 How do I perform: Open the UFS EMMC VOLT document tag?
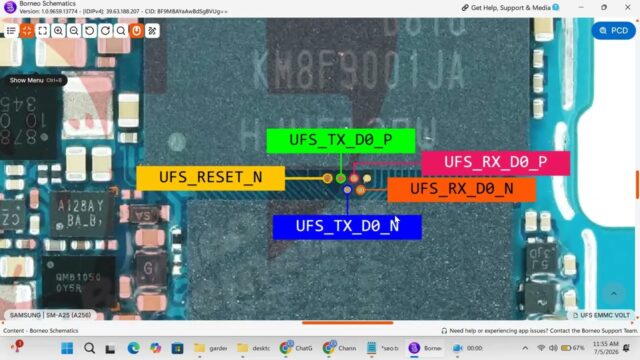click(x=602, y=315)
